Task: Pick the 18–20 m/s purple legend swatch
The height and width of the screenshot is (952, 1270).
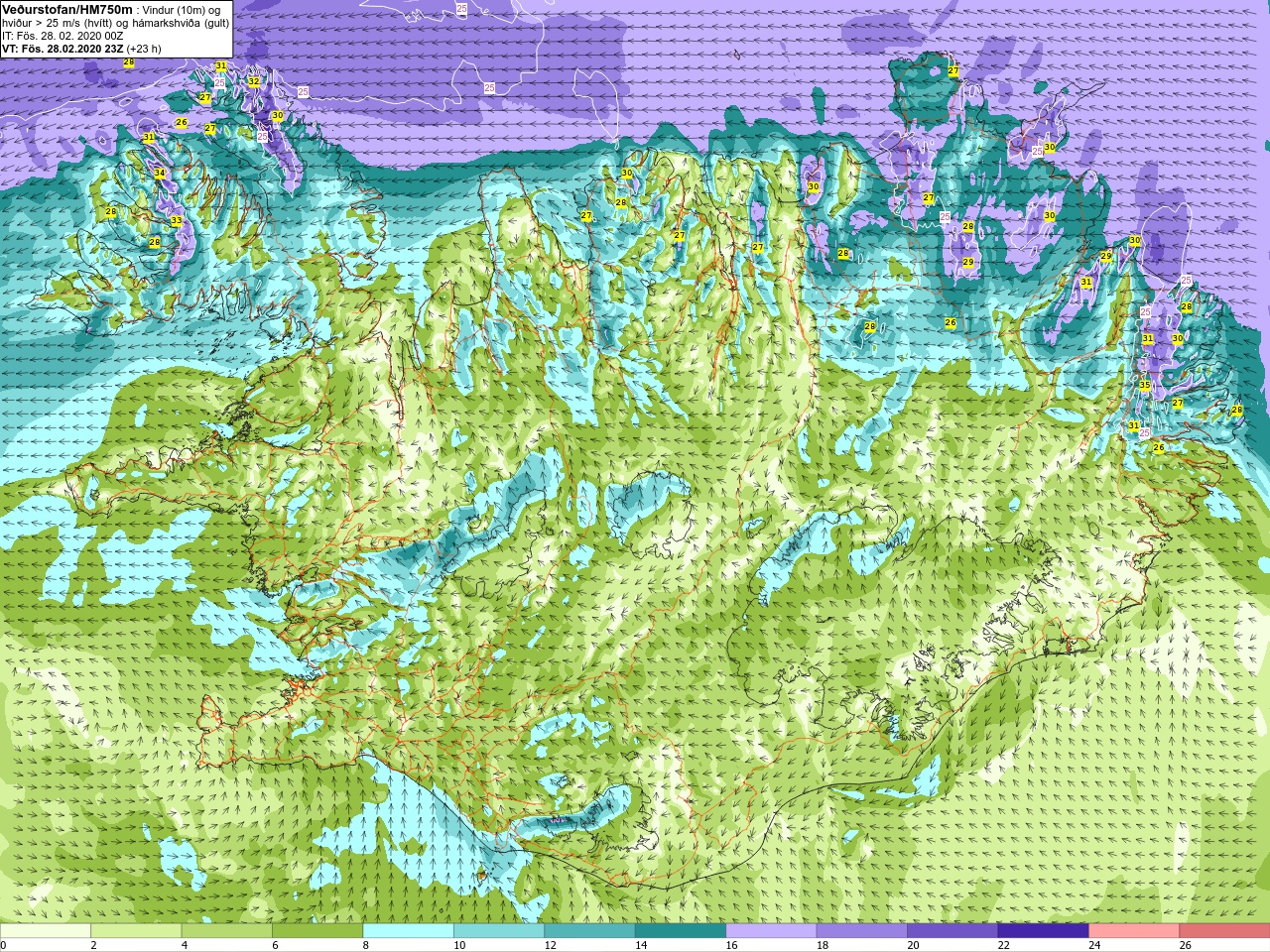Action: point(862,932)
